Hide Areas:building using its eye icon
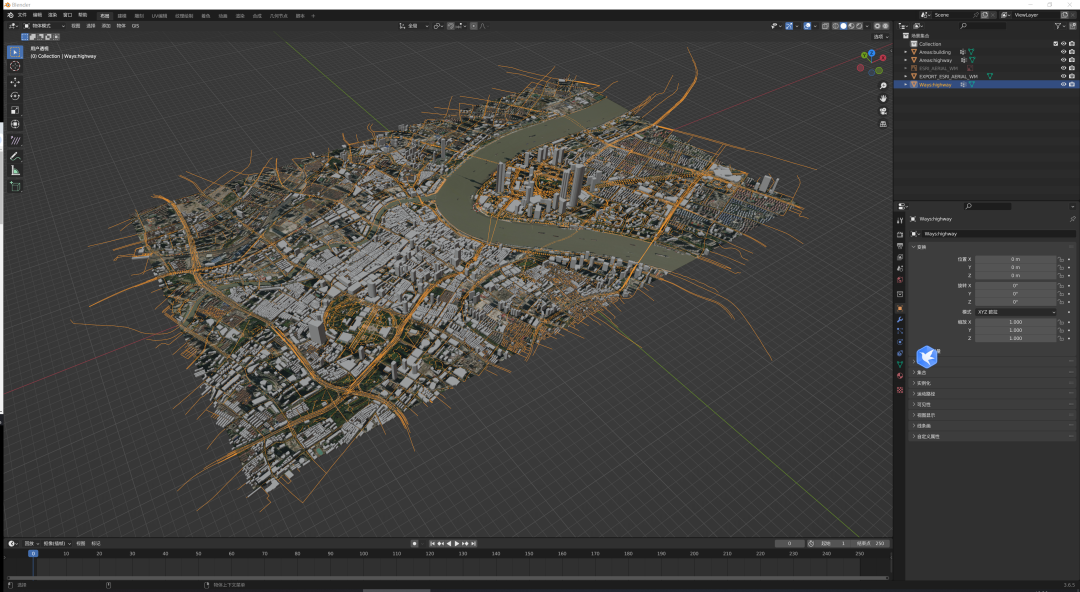 click(1063, 52)
